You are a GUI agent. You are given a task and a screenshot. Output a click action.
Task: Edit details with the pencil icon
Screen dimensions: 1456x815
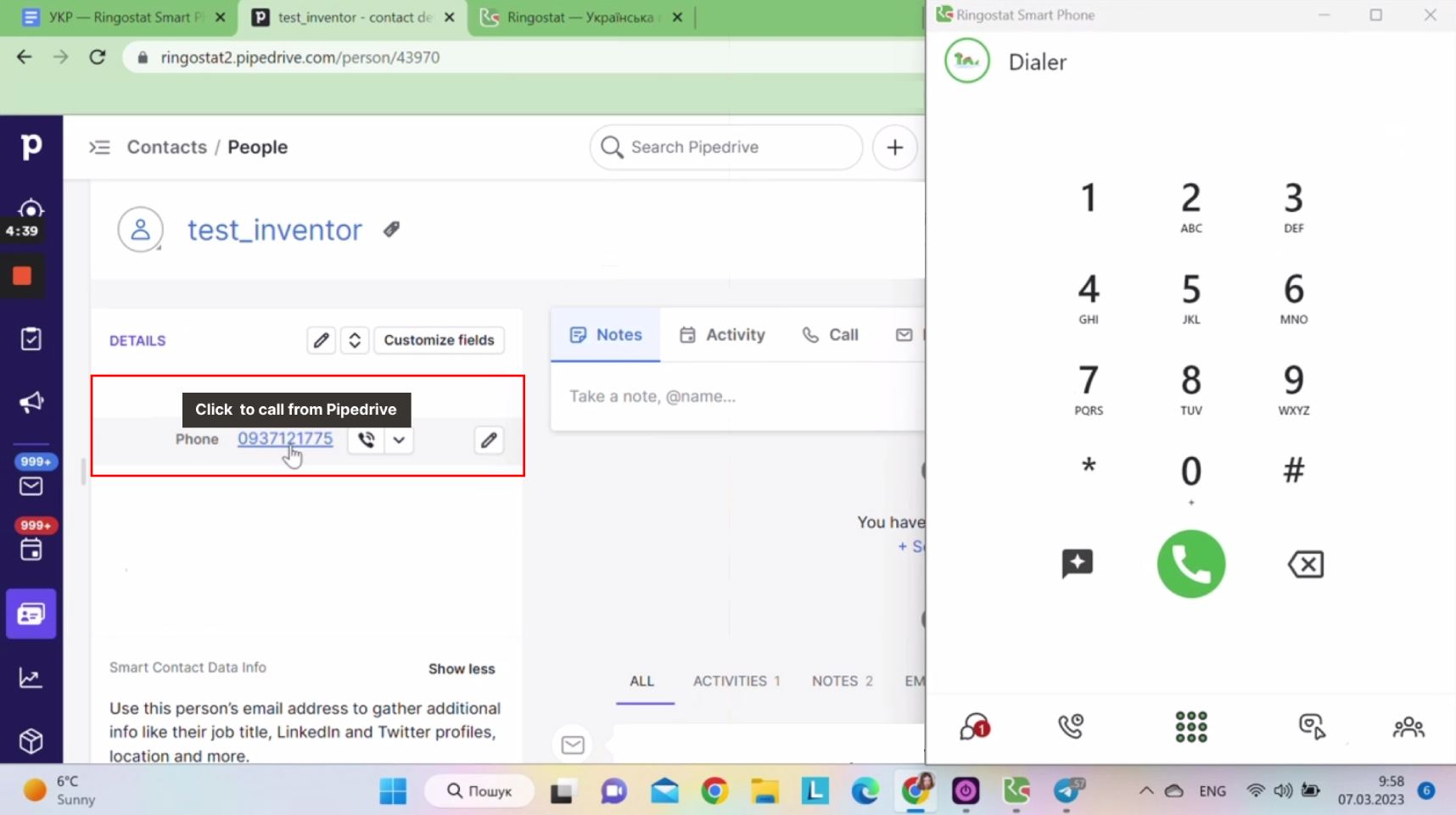[x=321, y=340]
